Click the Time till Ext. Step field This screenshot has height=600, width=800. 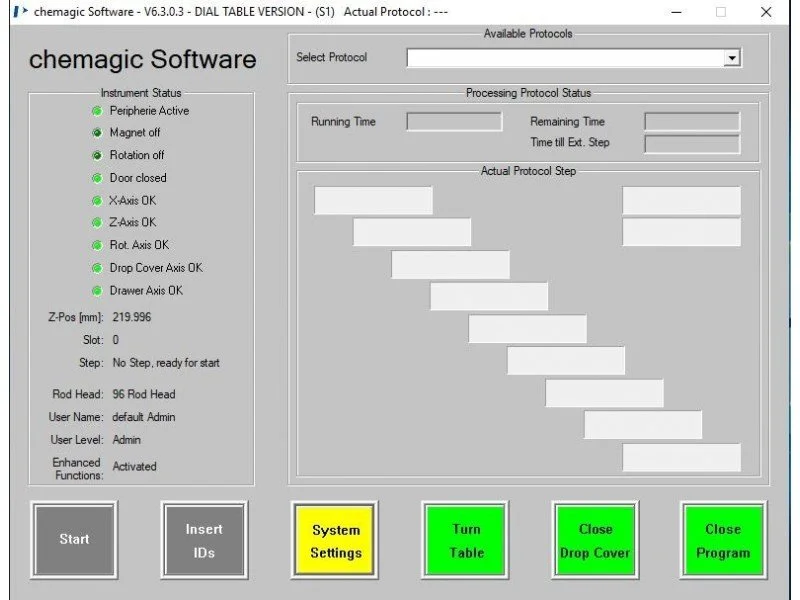[x=692, y=144]
